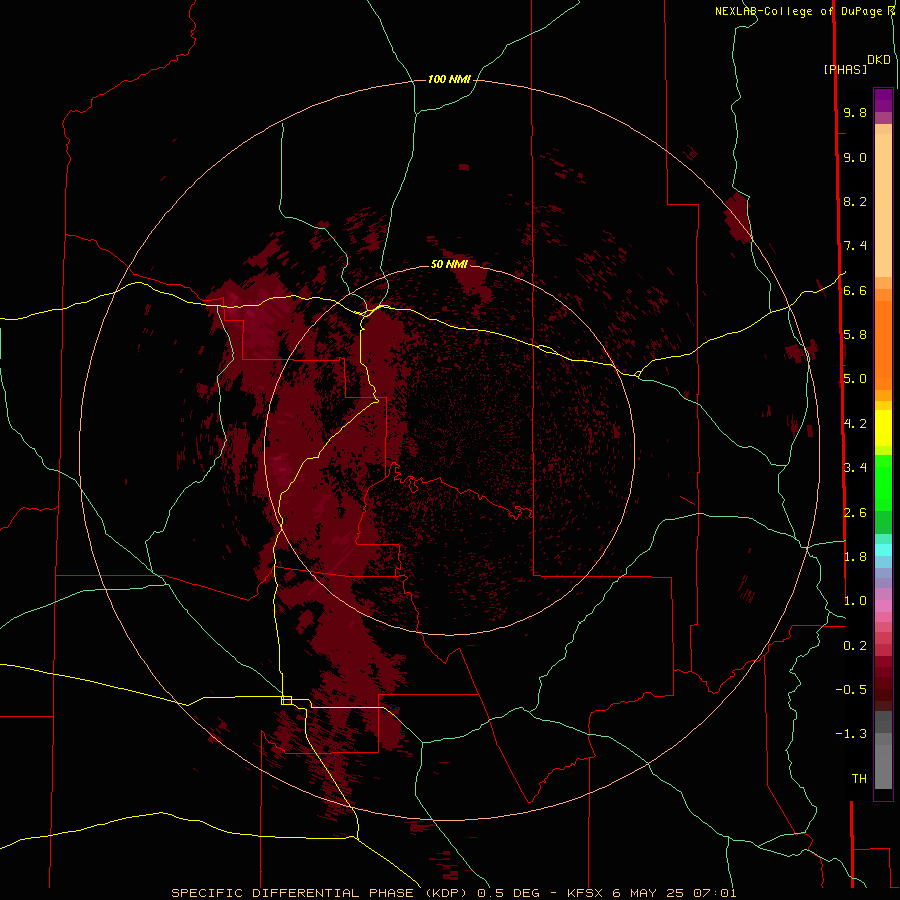Viewport: 900px width, 900px height.
Task: Click the Specific Differential Phase KFSX caption
Action: click(x=453, y=893)
